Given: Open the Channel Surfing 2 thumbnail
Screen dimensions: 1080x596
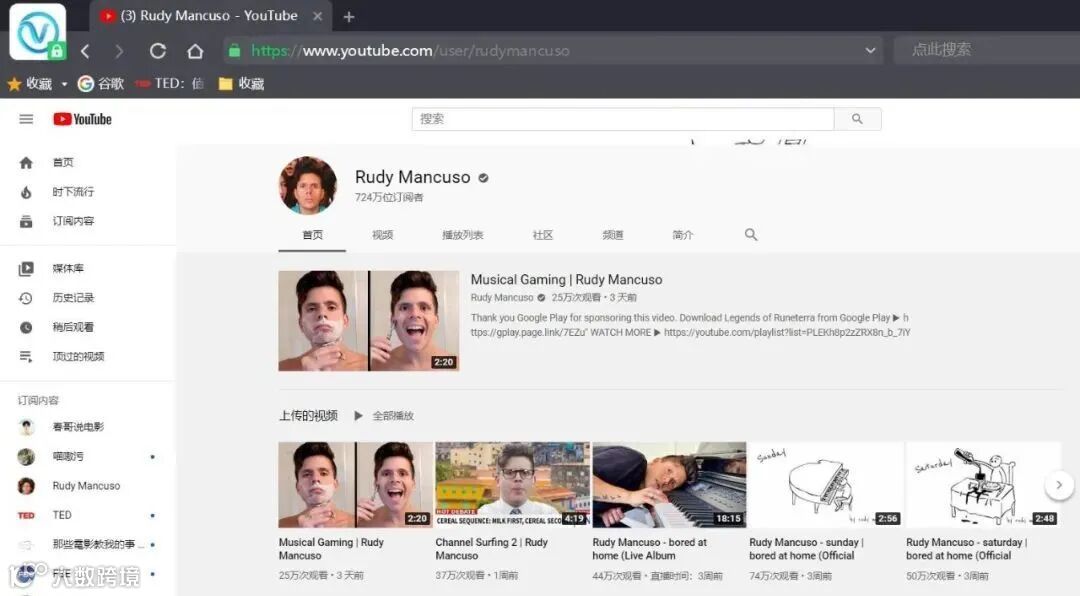Looking at the screenshot, I should (x=512, y=485).
